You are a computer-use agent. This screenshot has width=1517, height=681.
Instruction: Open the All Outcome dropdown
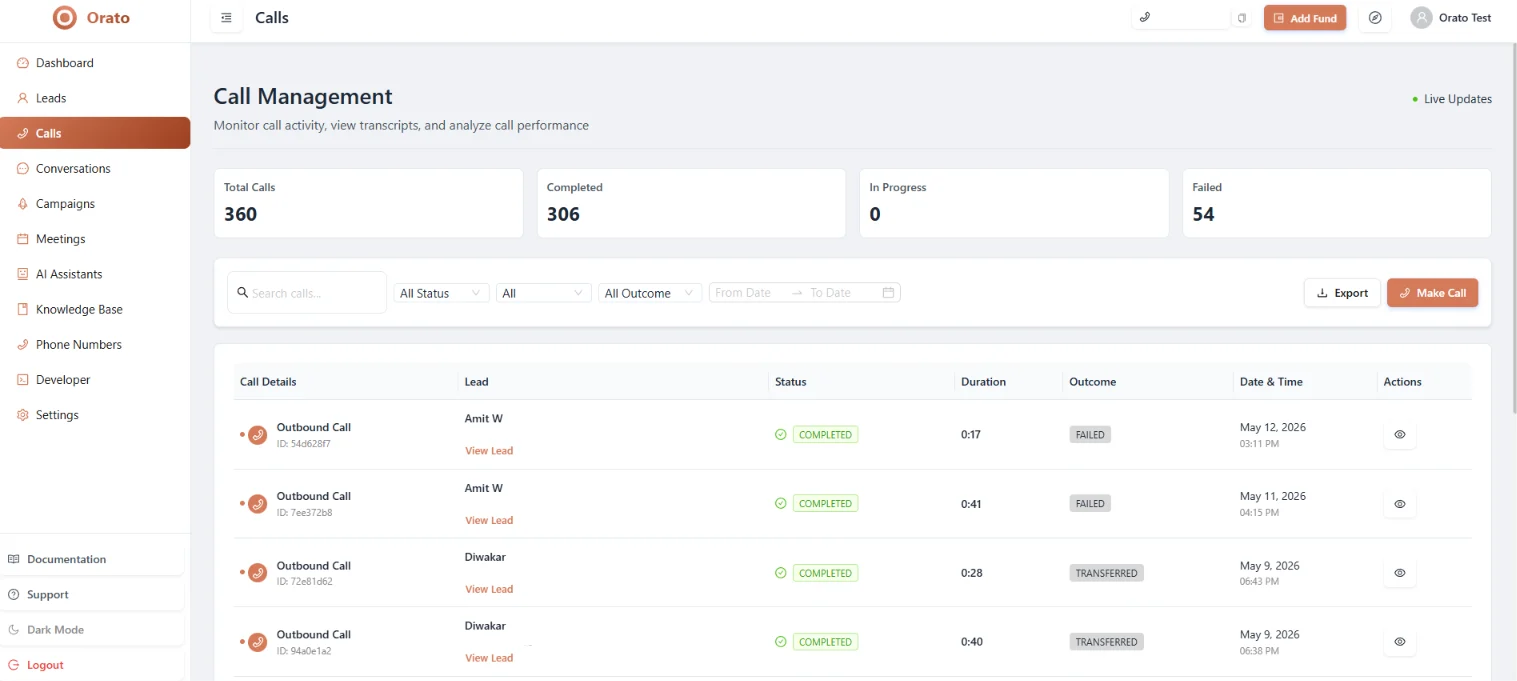(650, 293)
